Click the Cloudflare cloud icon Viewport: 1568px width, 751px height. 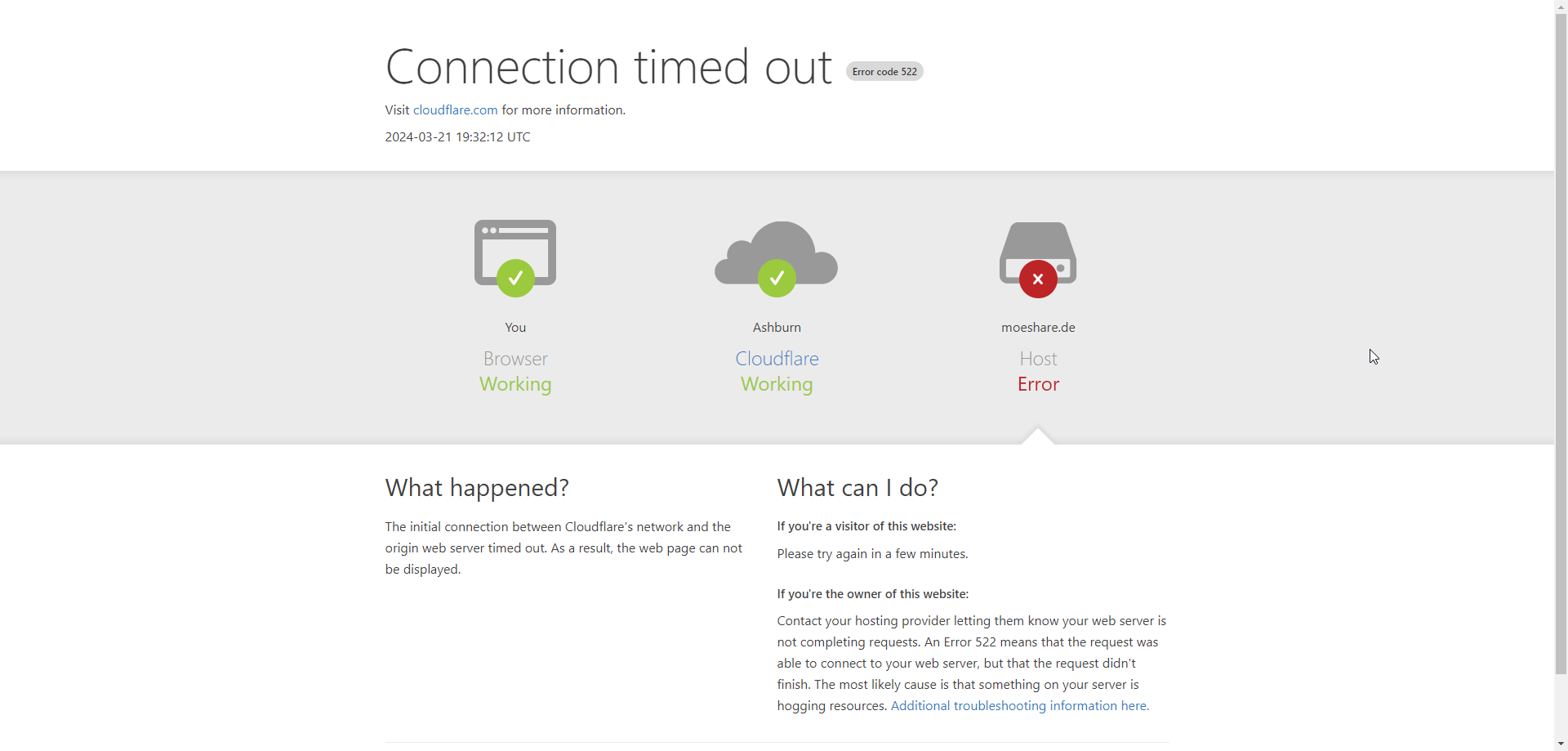click(777, 245)
